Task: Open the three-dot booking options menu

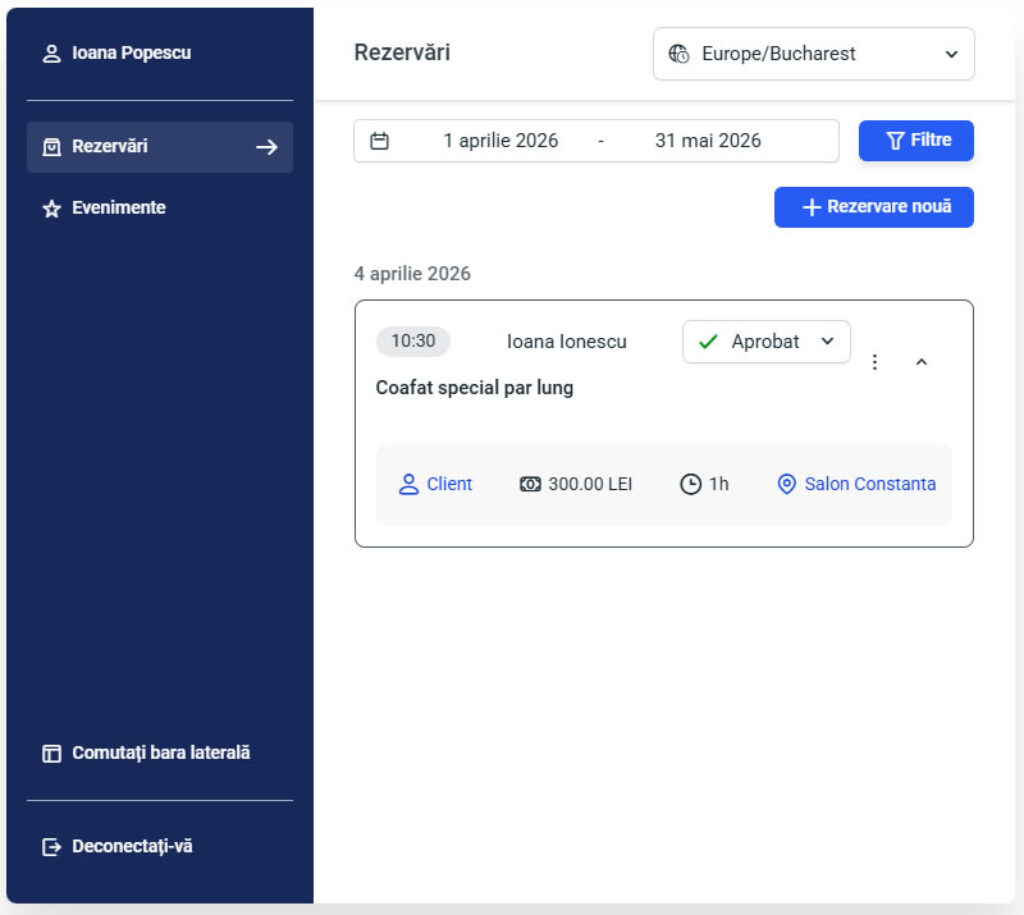Action: pyautogui.click(x=875, y=362)
